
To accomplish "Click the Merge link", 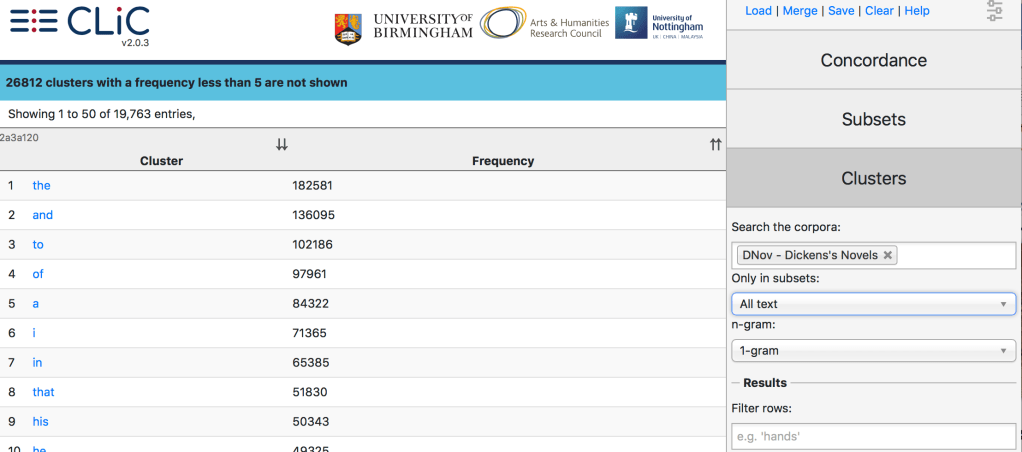I will click(x=799, y=11).
